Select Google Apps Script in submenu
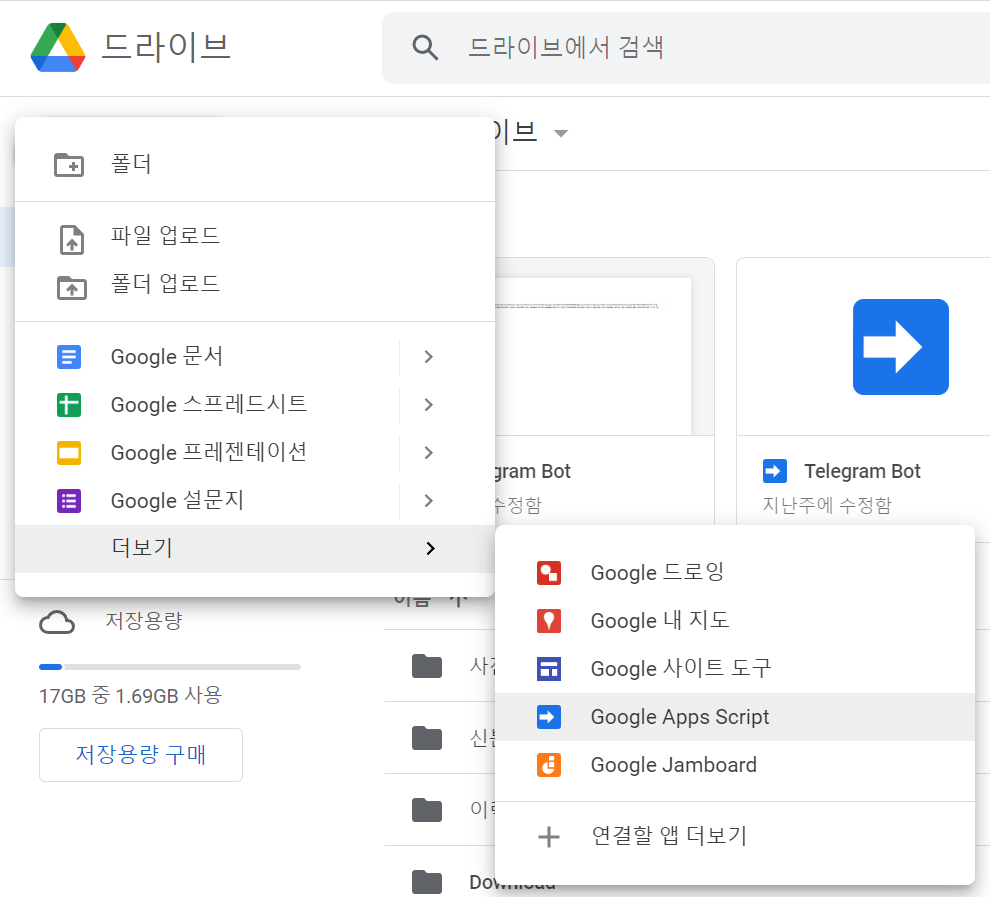Viewport: 990px width, 897px height. [x=735, y=717]
